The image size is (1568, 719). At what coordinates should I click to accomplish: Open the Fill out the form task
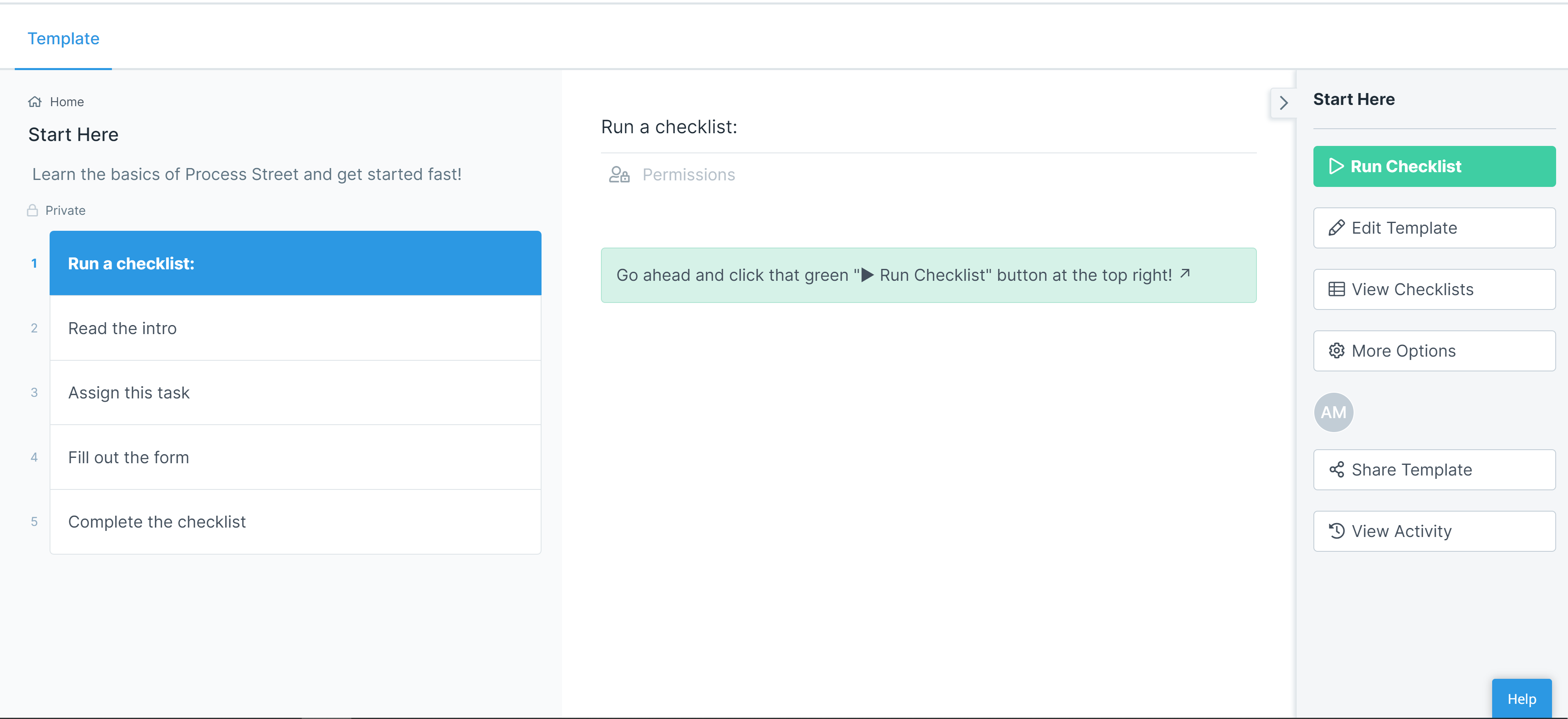(x=295, y=457)
